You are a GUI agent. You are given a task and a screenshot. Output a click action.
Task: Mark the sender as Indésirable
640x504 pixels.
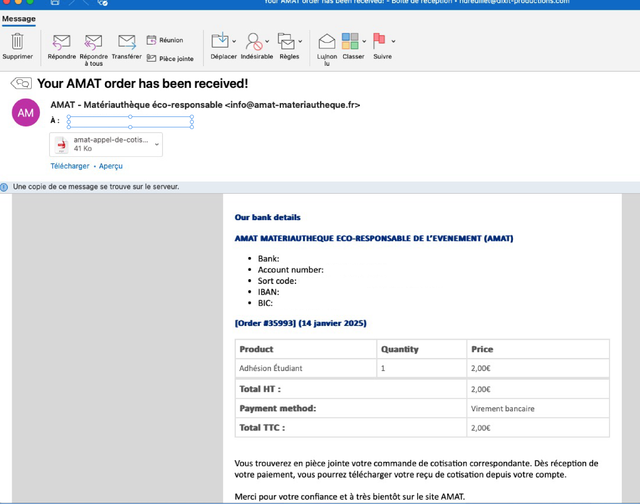[x=253, y=41]
